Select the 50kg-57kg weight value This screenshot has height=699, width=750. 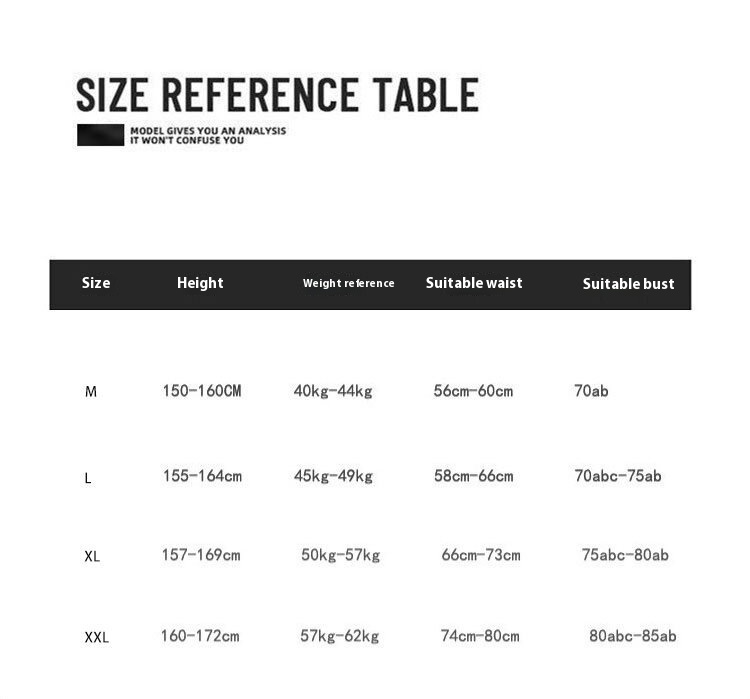(x=340, y=555)
